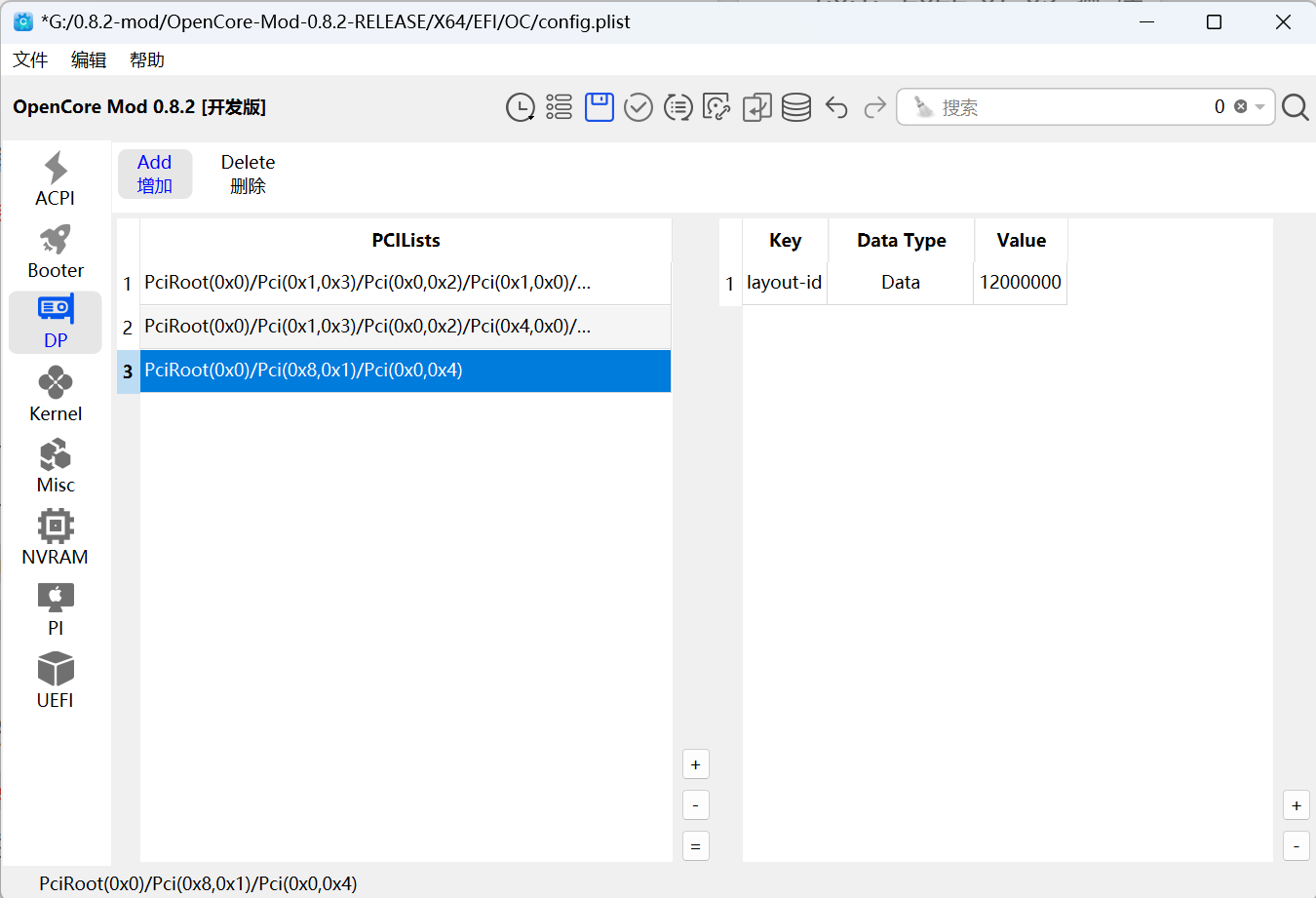Open the 编辑 menu
Screen dimensions: 1316x898
coord(89,59)
